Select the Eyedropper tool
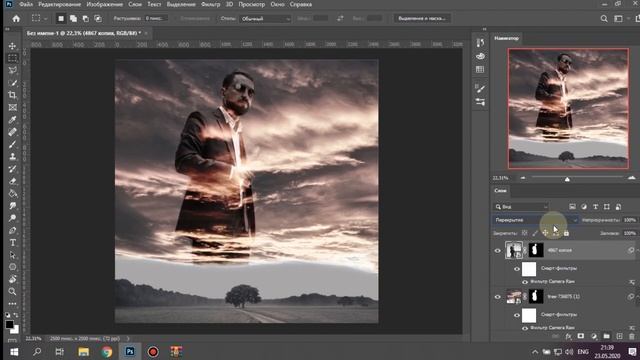Image resolution: width=640 pixels, height=360 pixels. [13, 120]
